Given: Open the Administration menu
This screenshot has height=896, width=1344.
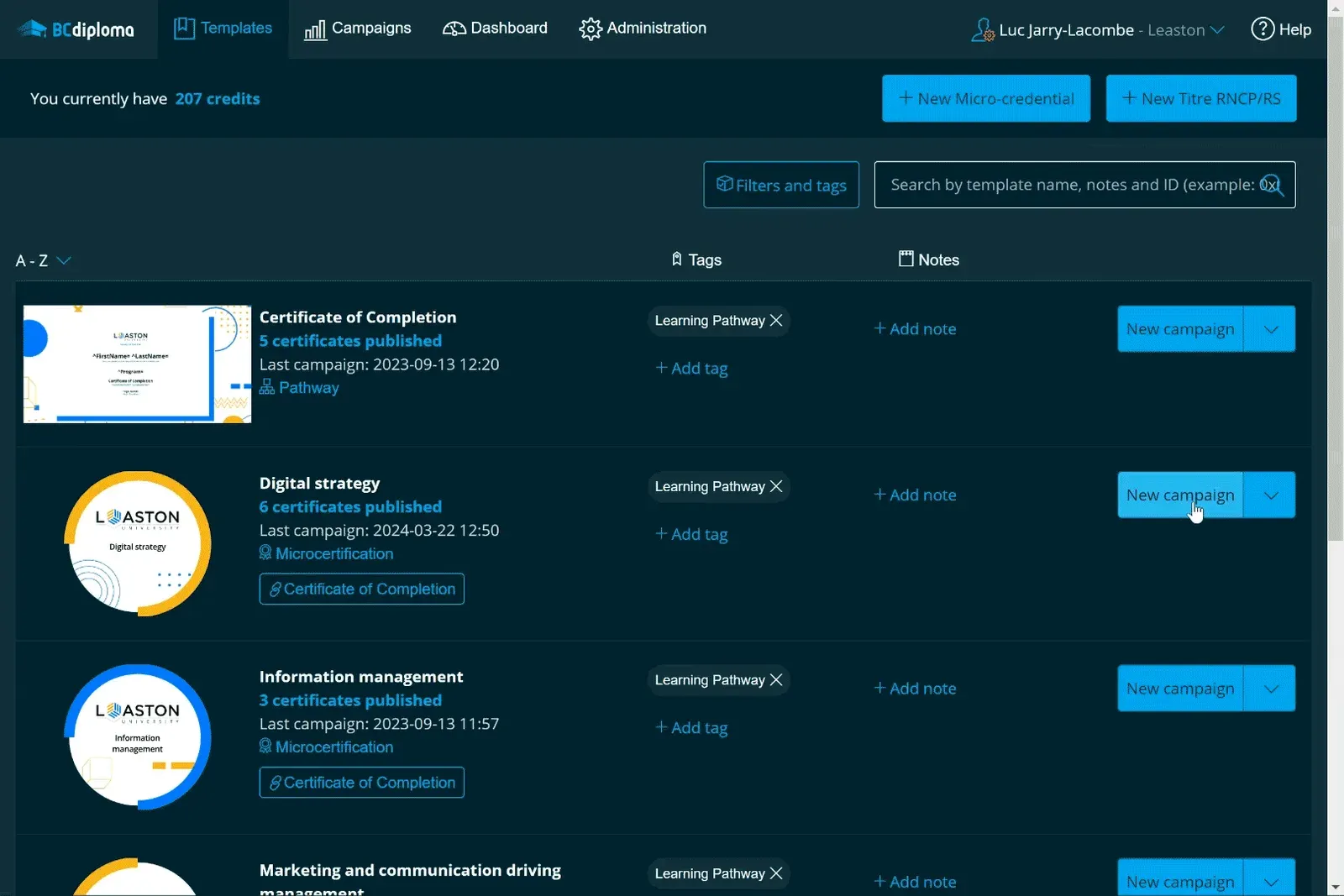Looking at the screenshot, I should [x=643, y=29].
